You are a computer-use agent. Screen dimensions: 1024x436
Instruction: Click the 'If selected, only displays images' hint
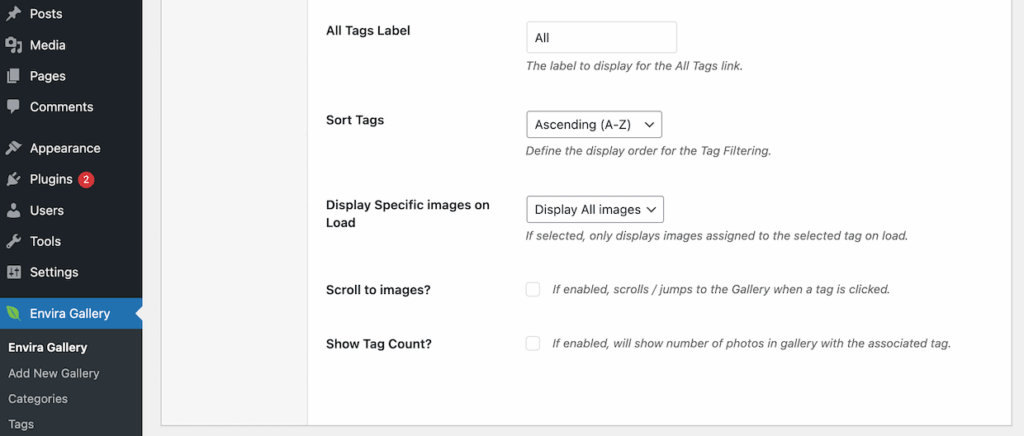(x=717, y=236)
